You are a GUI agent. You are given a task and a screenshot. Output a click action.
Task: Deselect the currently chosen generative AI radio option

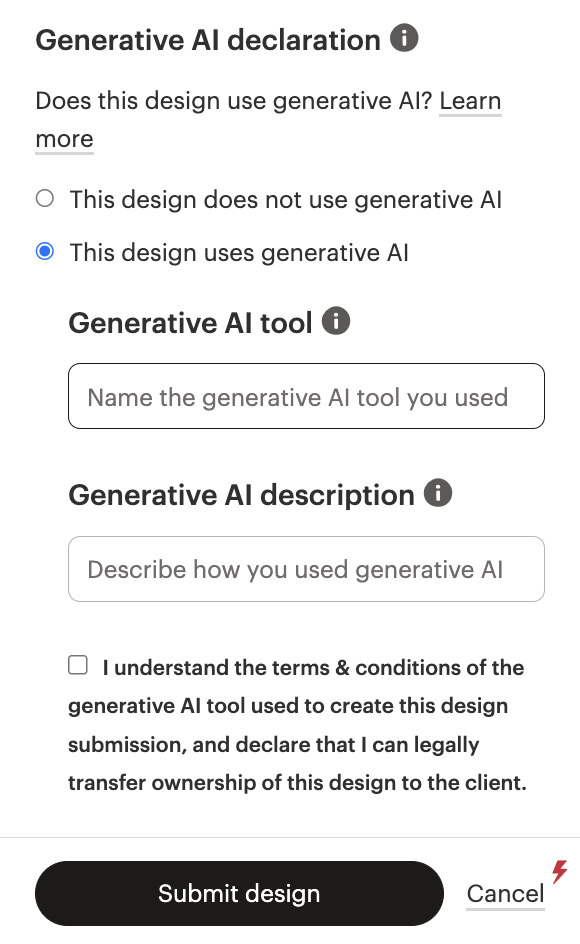(44, 251)
